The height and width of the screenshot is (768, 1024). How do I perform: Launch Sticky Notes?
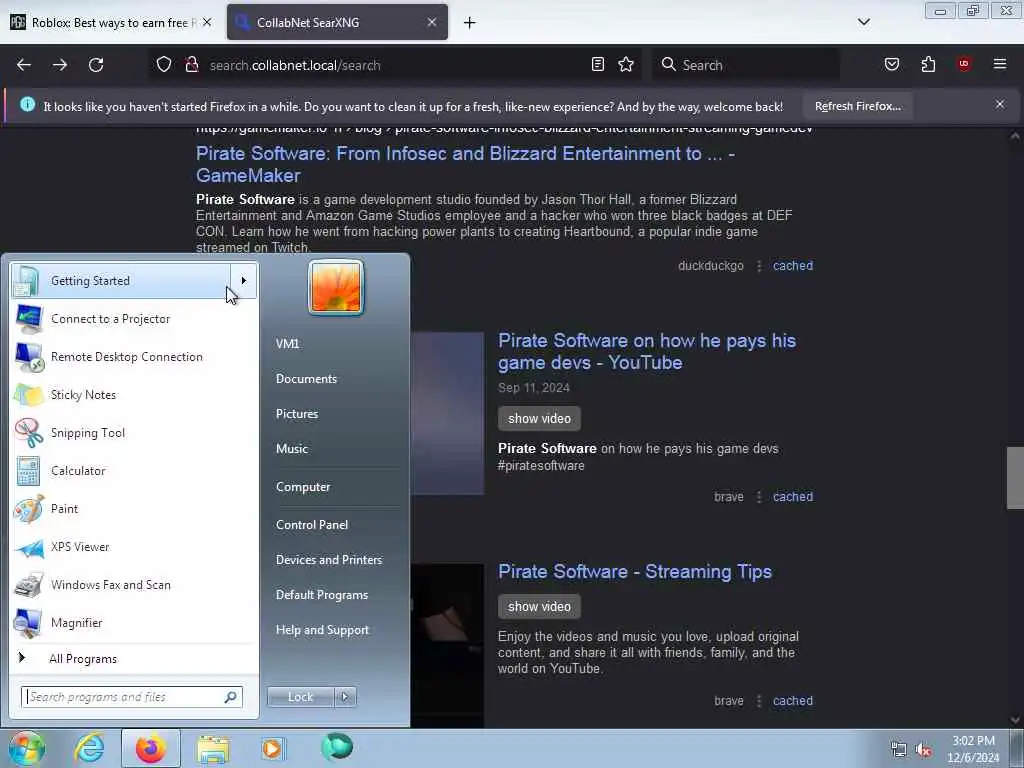click(x=134, y=394)
